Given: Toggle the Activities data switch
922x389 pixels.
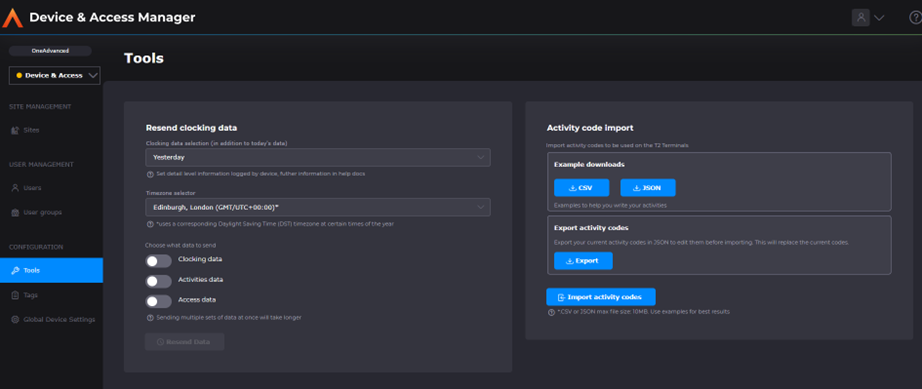Looking at the screenshot, I should pyautogui.click(x=158, y=281).
